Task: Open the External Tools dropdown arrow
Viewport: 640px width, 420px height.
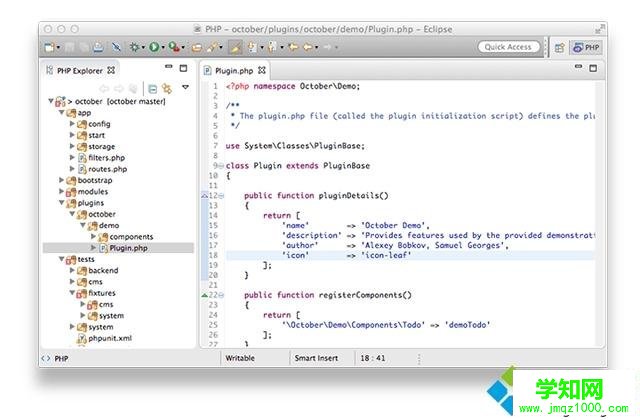Action: 183,48
